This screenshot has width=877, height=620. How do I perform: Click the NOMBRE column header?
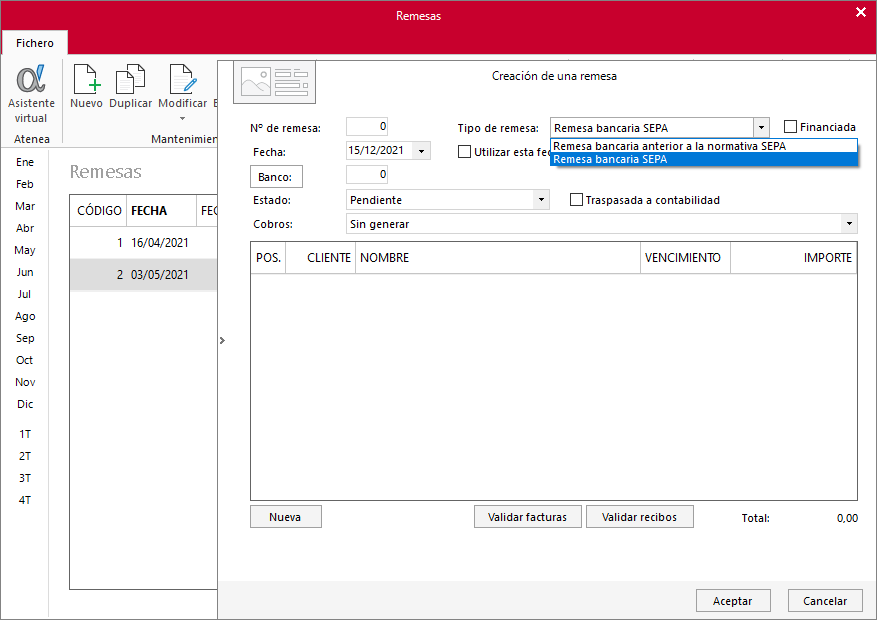498,258
